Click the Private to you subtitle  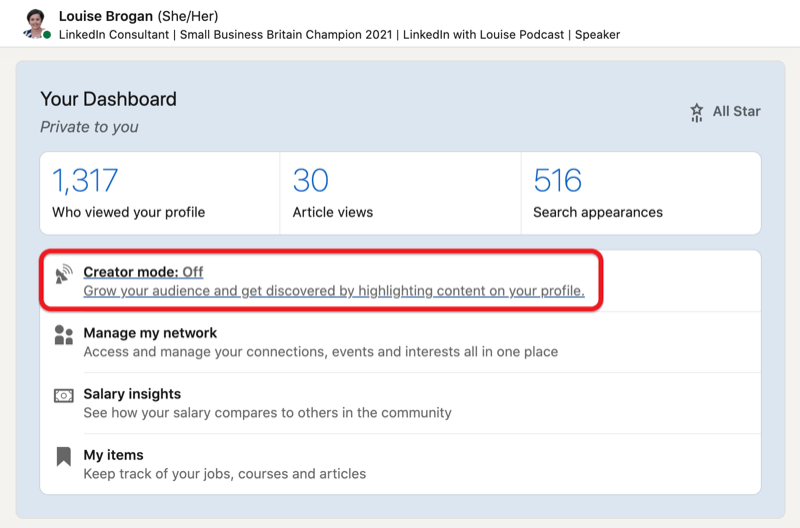click(x=89, y=127)
